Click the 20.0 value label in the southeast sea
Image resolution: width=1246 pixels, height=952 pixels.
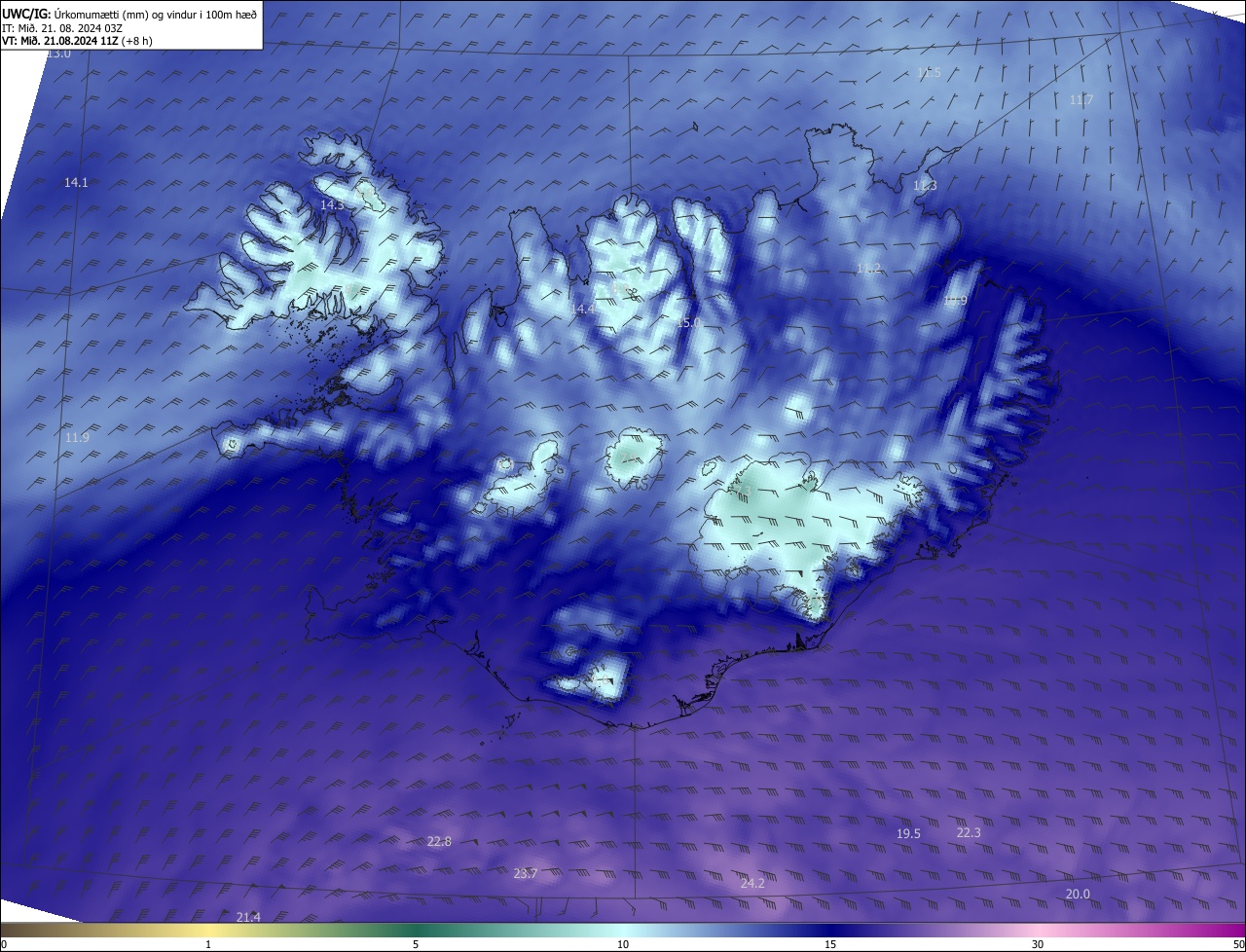point(1078,895)
